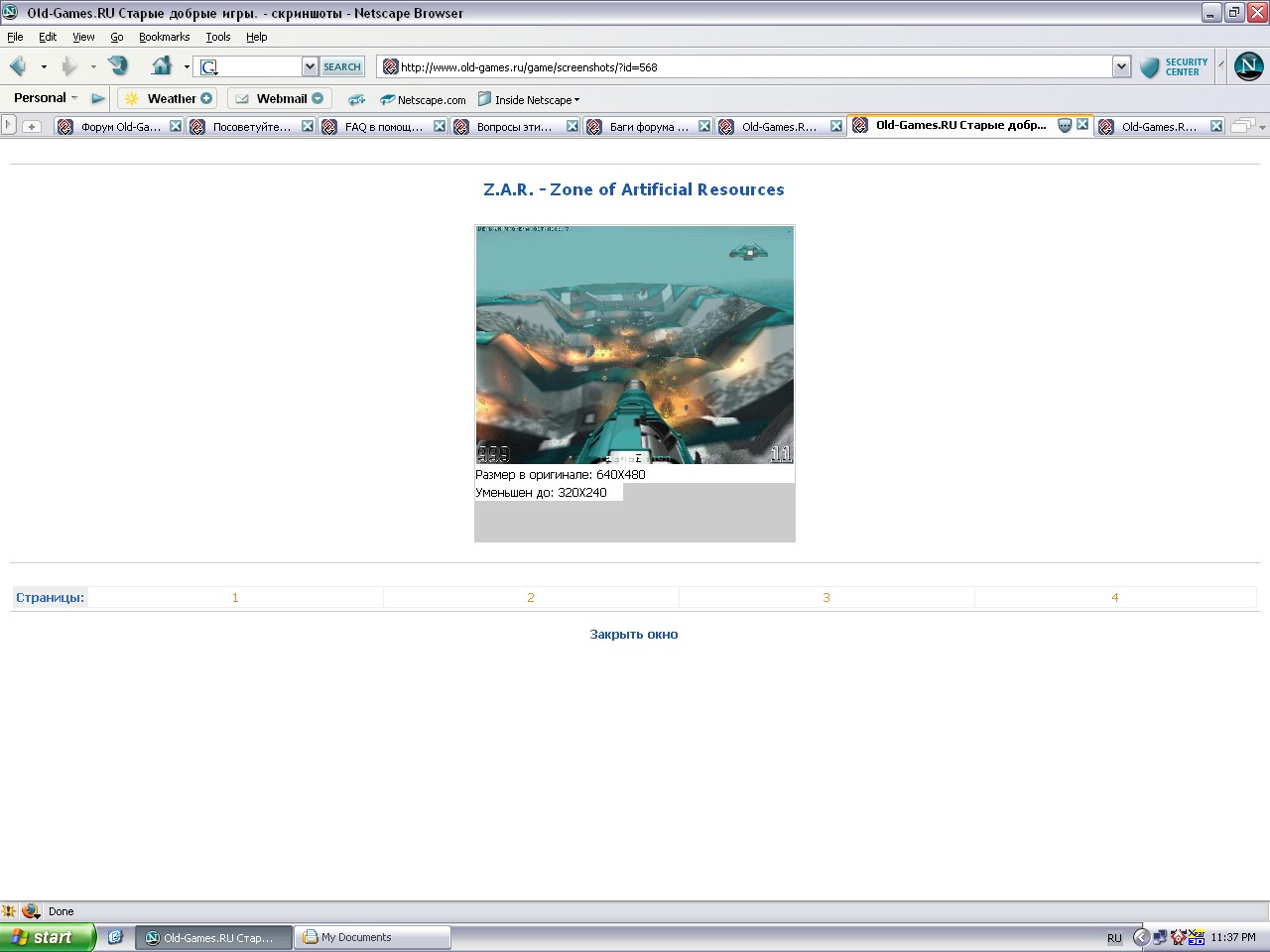
Task: Open the Edit menu
Action: coord(48,37)
